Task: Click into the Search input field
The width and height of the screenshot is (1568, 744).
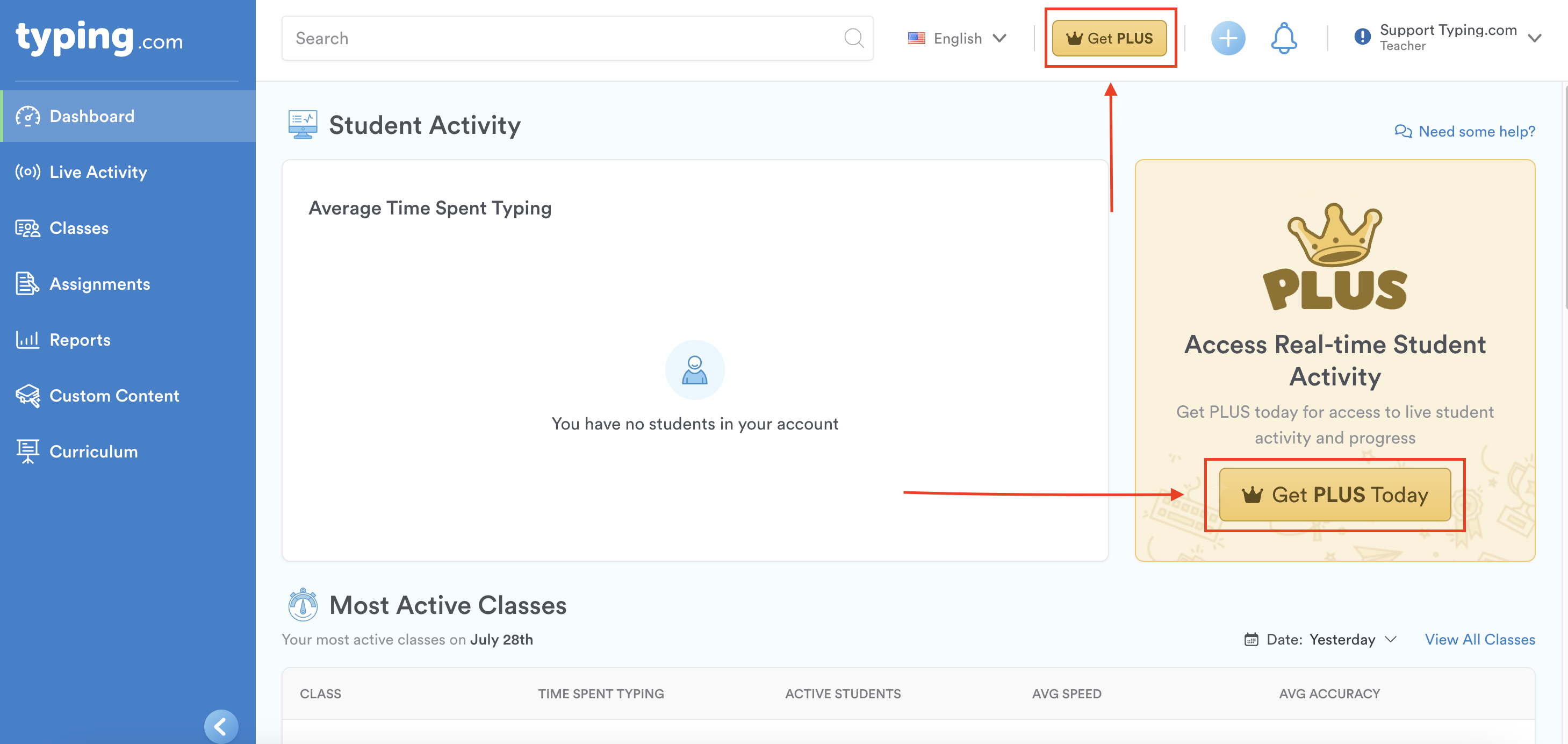Action: coord(560,38)
